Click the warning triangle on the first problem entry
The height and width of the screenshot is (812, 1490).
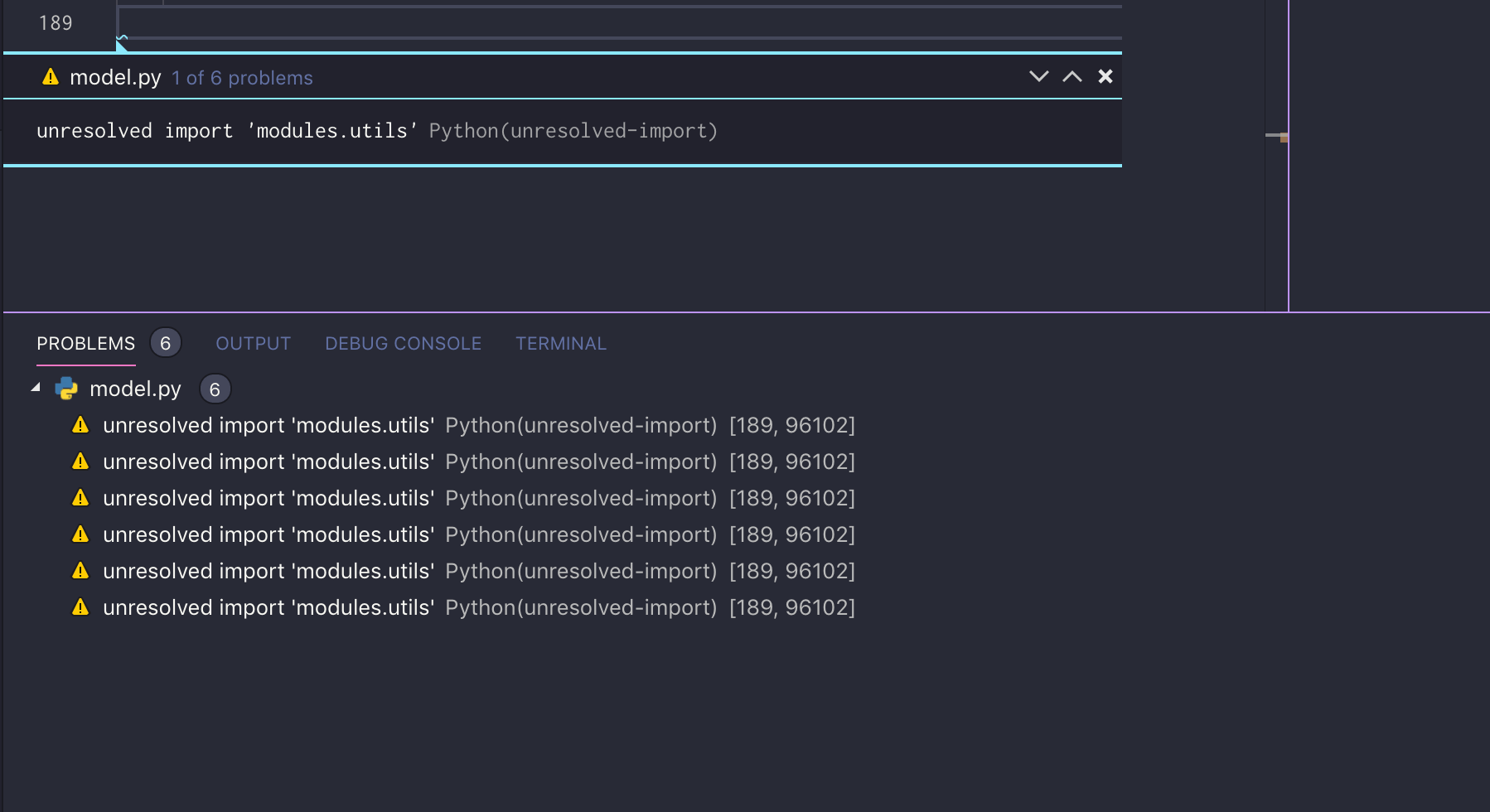coord(80,424)
